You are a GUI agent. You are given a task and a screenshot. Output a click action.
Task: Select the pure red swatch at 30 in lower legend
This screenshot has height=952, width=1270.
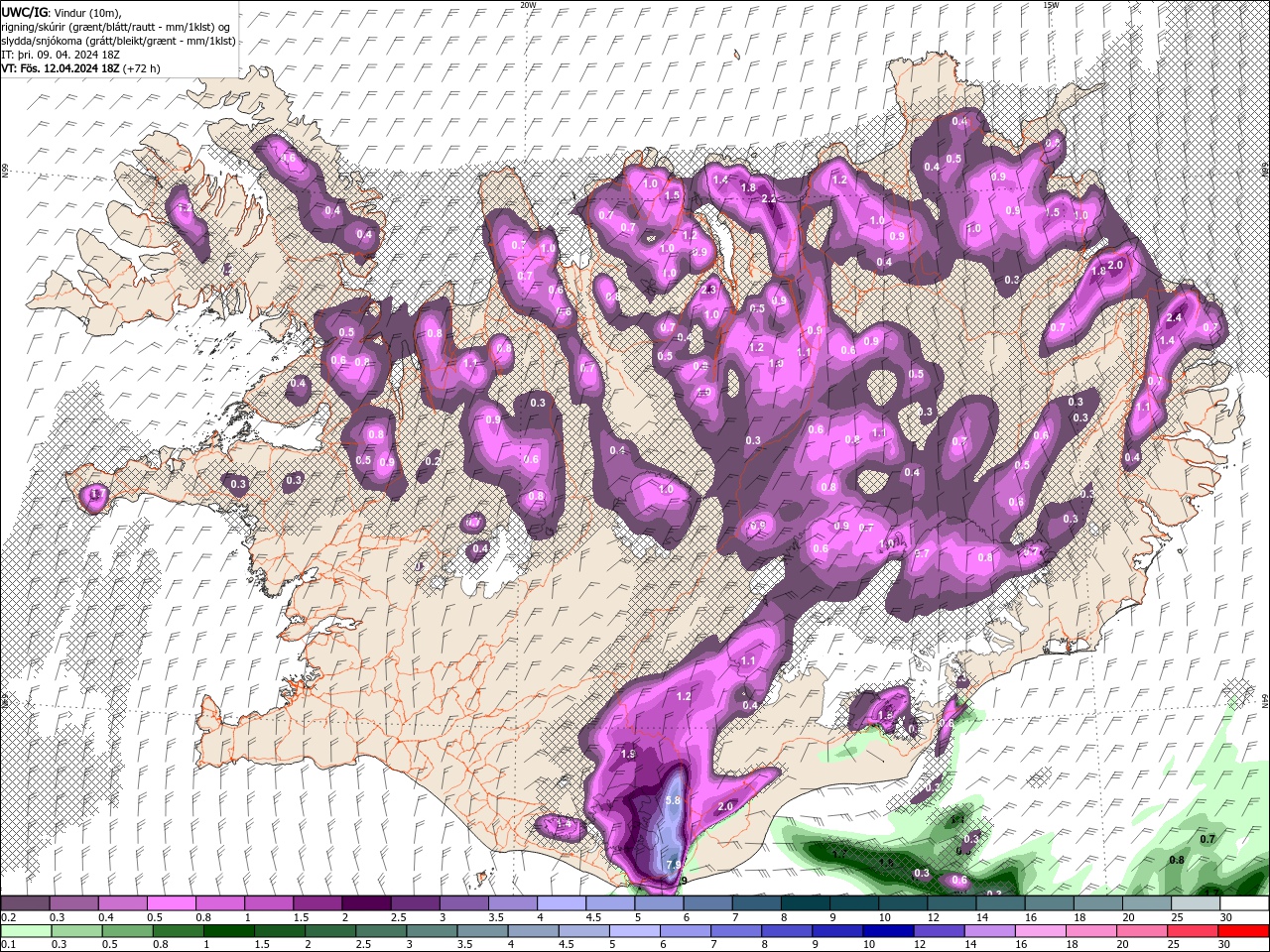pos(1243,931)
